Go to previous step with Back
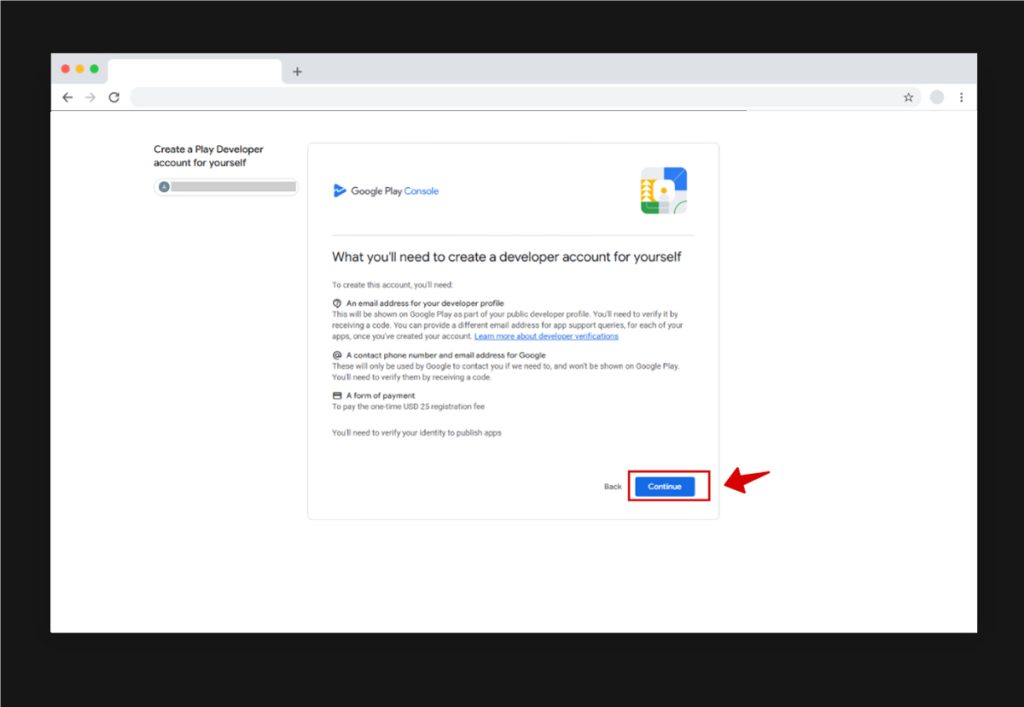 tap(613, 486)
